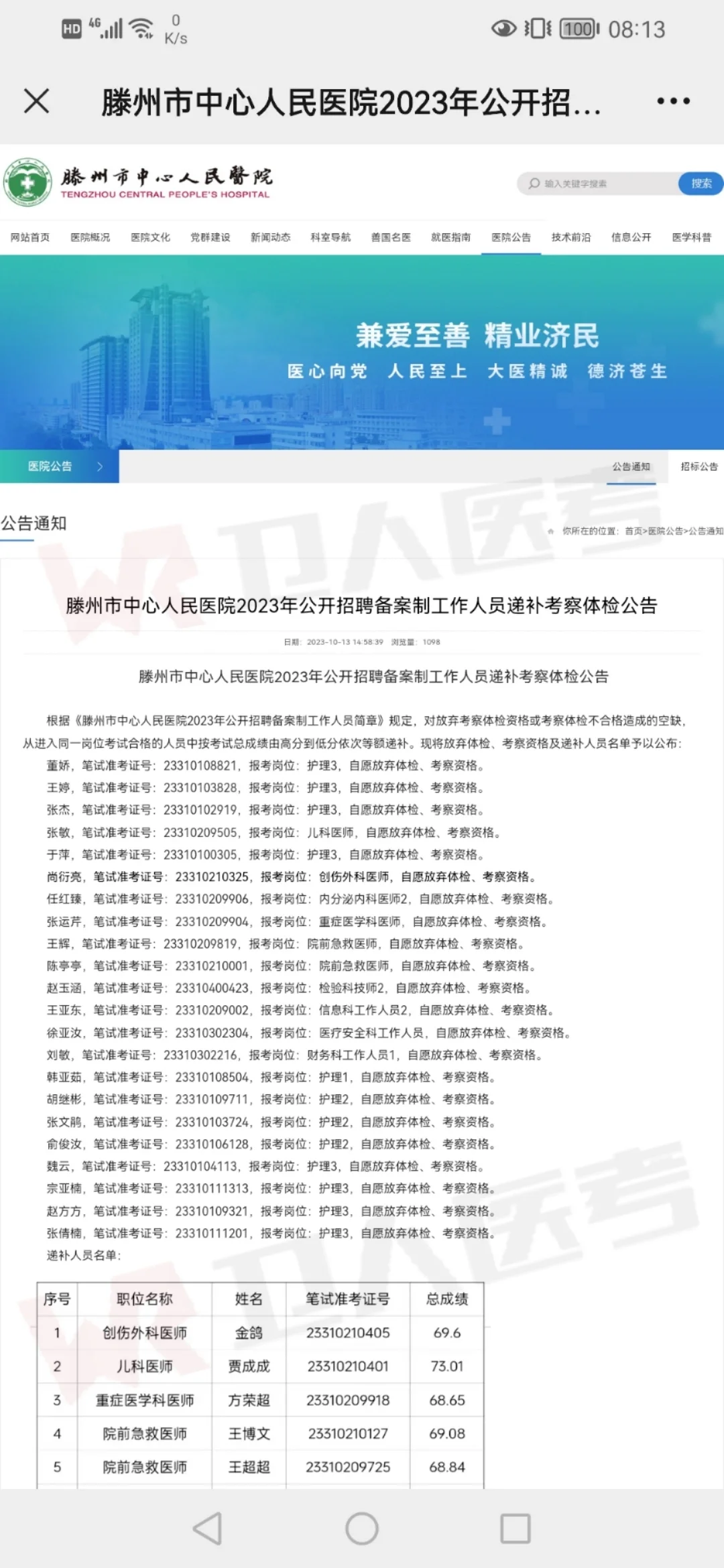Click the 公告通知 section heading
724x1568 pixels.
34,523
